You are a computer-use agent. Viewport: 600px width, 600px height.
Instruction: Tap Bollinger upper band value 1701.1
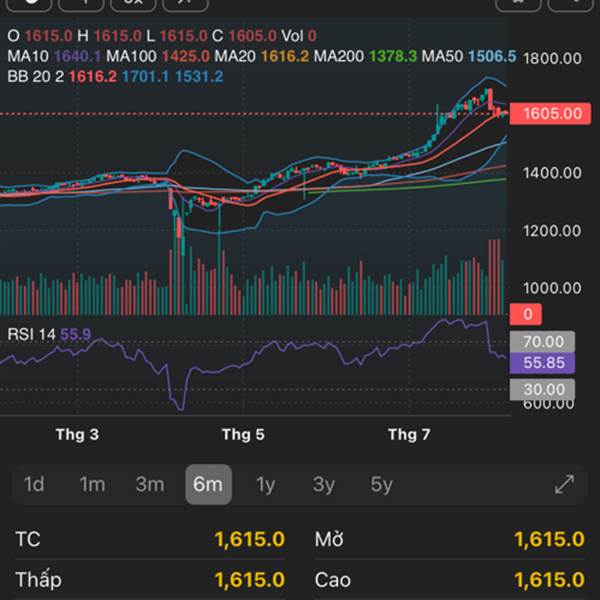145,77
